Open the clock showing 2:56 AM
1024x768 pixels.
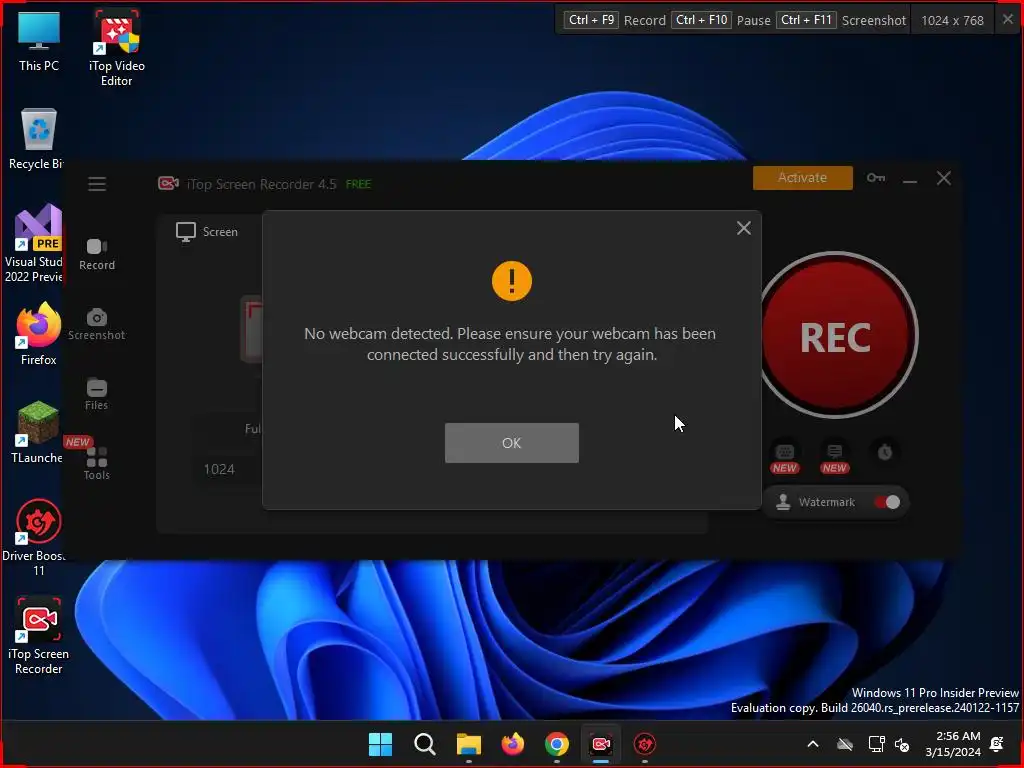pos(953,744)
